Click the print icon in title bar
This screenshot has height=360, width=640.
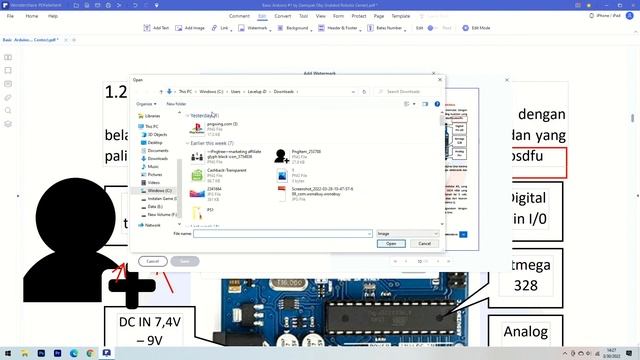(x=108, y=5)
